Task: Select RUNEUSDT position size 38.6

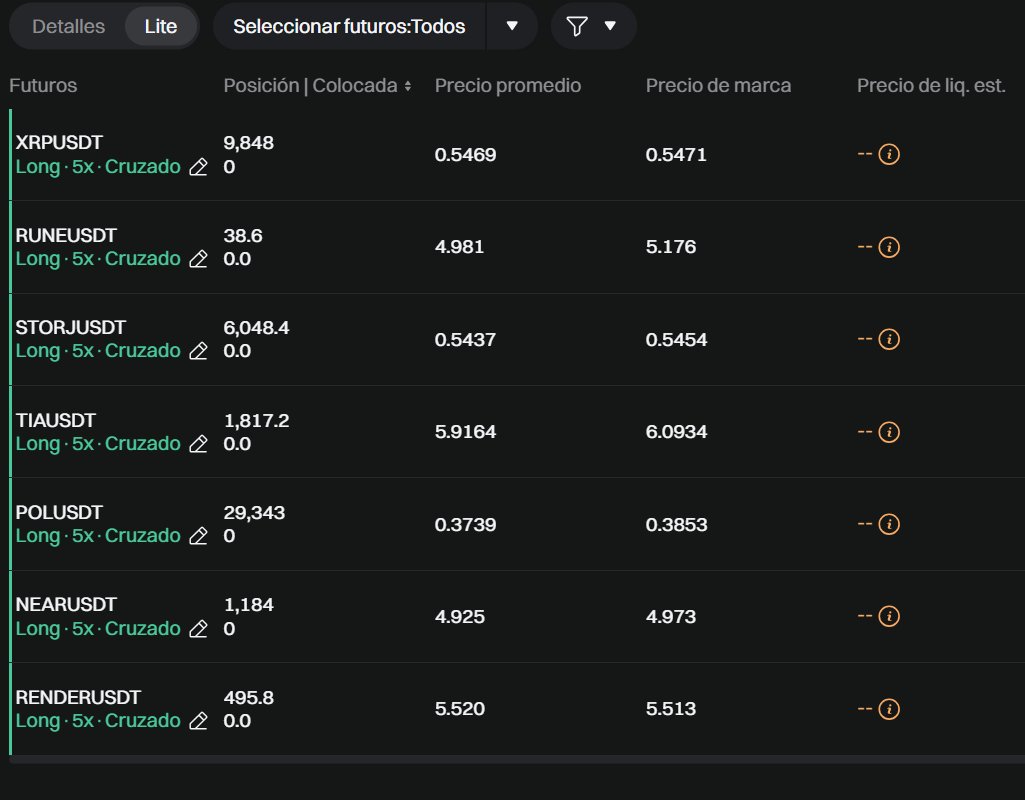Action: (x=243, y=235)
